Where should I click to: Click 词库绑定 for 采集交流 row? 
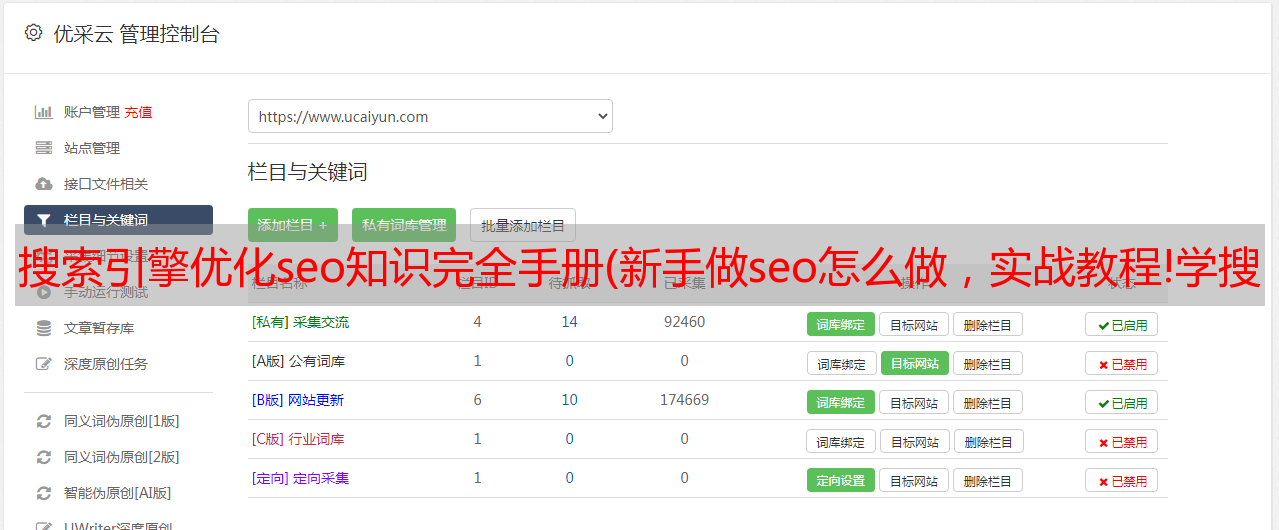[841, 324]
